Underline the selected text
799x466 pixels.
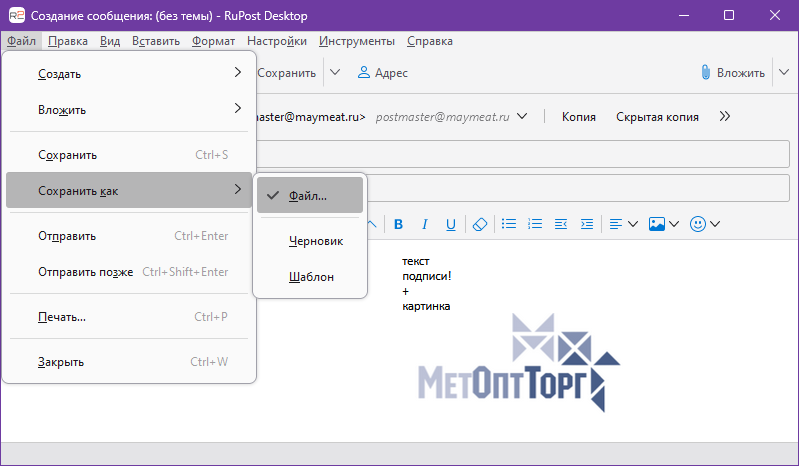pos(450,224)
